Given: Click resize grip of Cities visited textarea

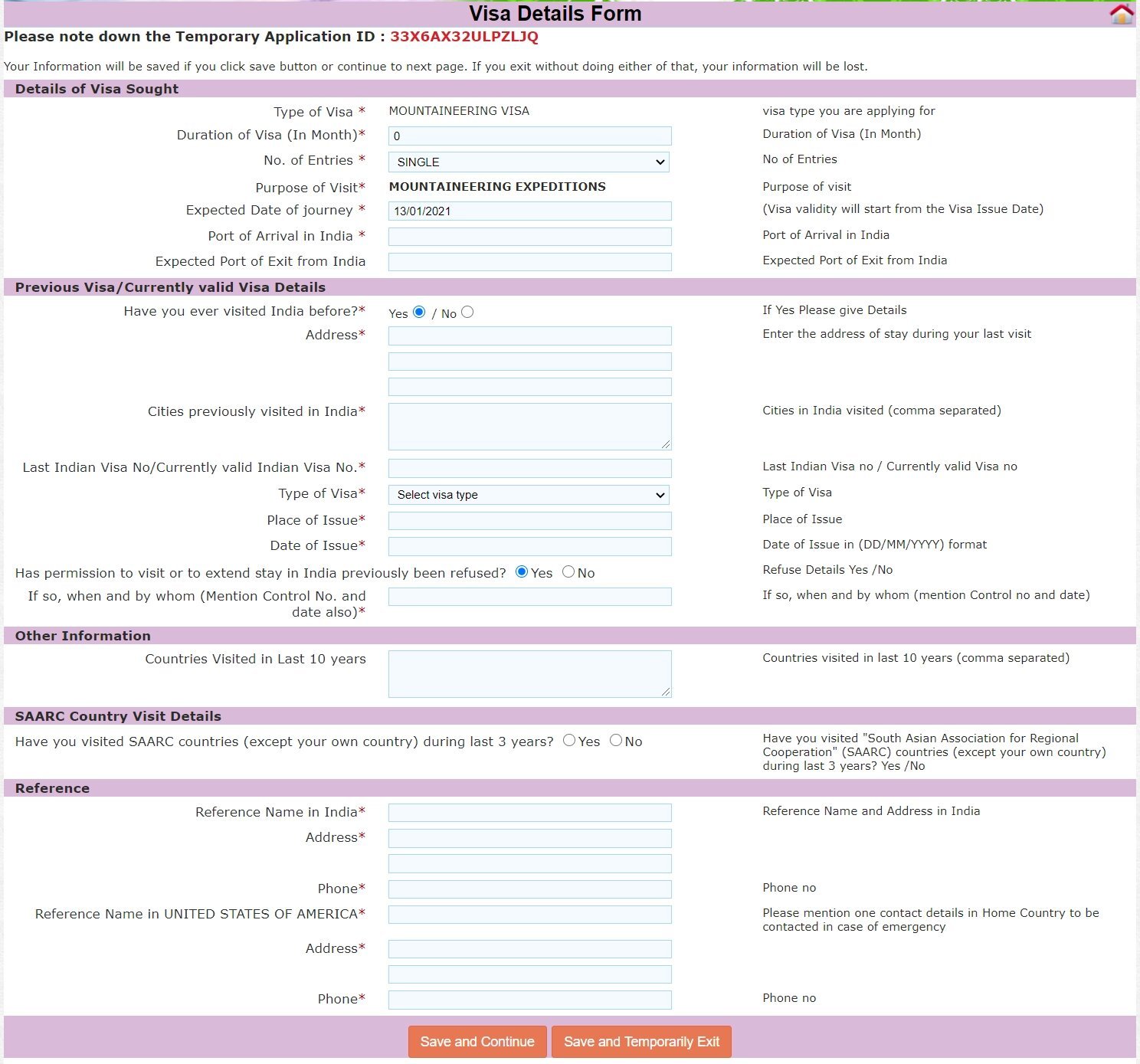Looking at the screenshot, I should (666, 444).
